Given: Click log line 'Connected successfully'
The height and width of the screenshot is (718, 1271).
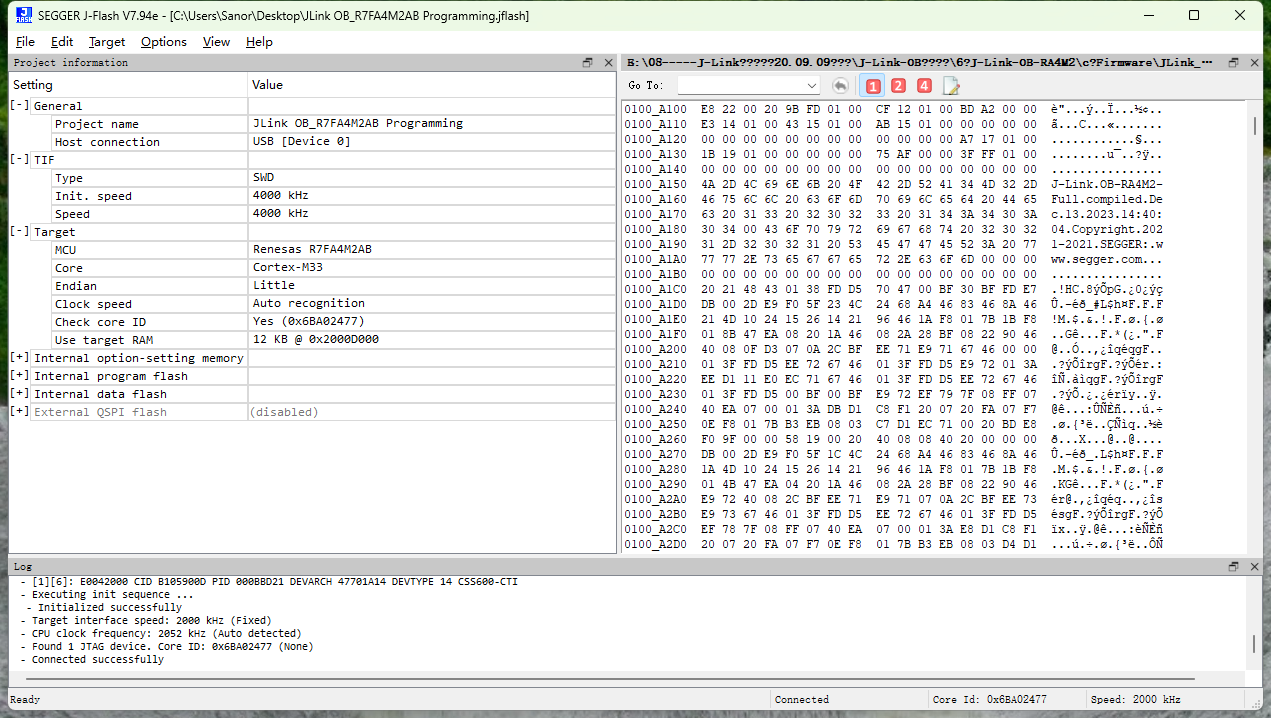Looking at the screenshot, I should (x=97, y=660).
